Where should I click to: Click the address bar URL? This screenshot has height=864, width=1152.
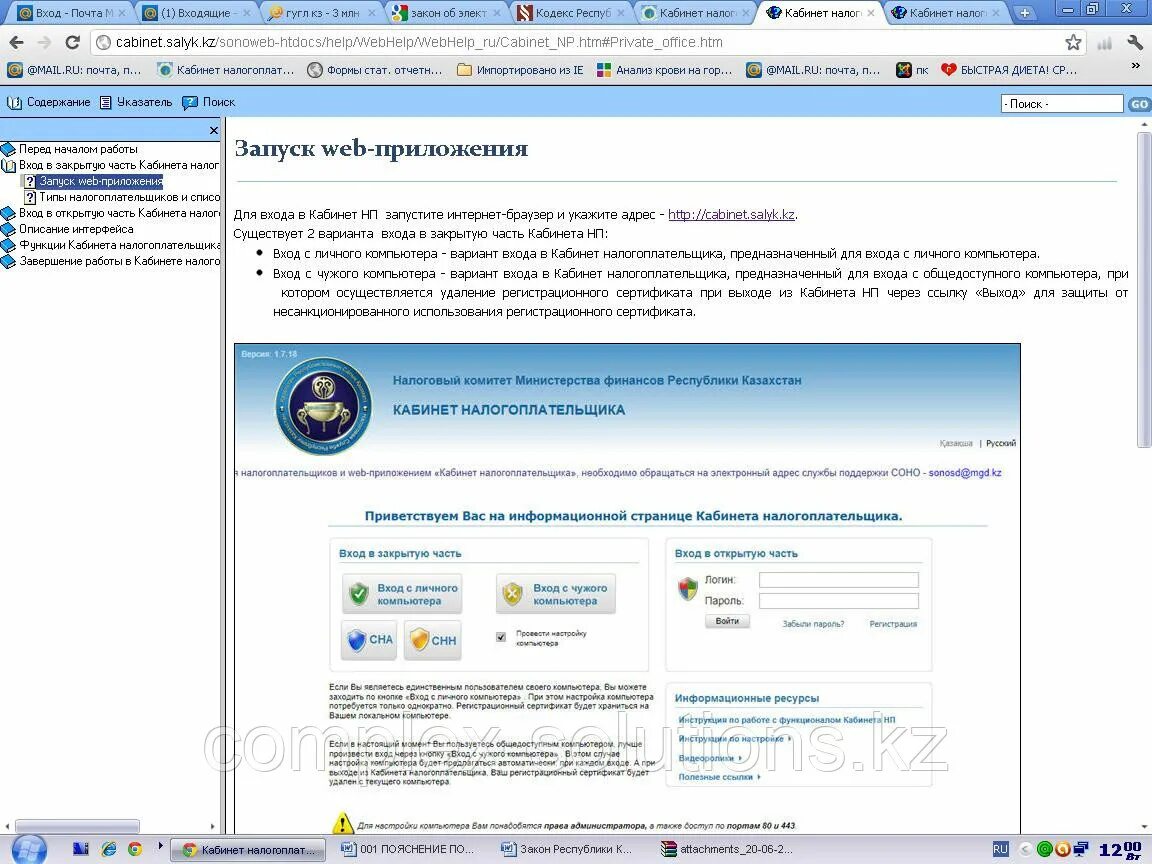(419, 43)
